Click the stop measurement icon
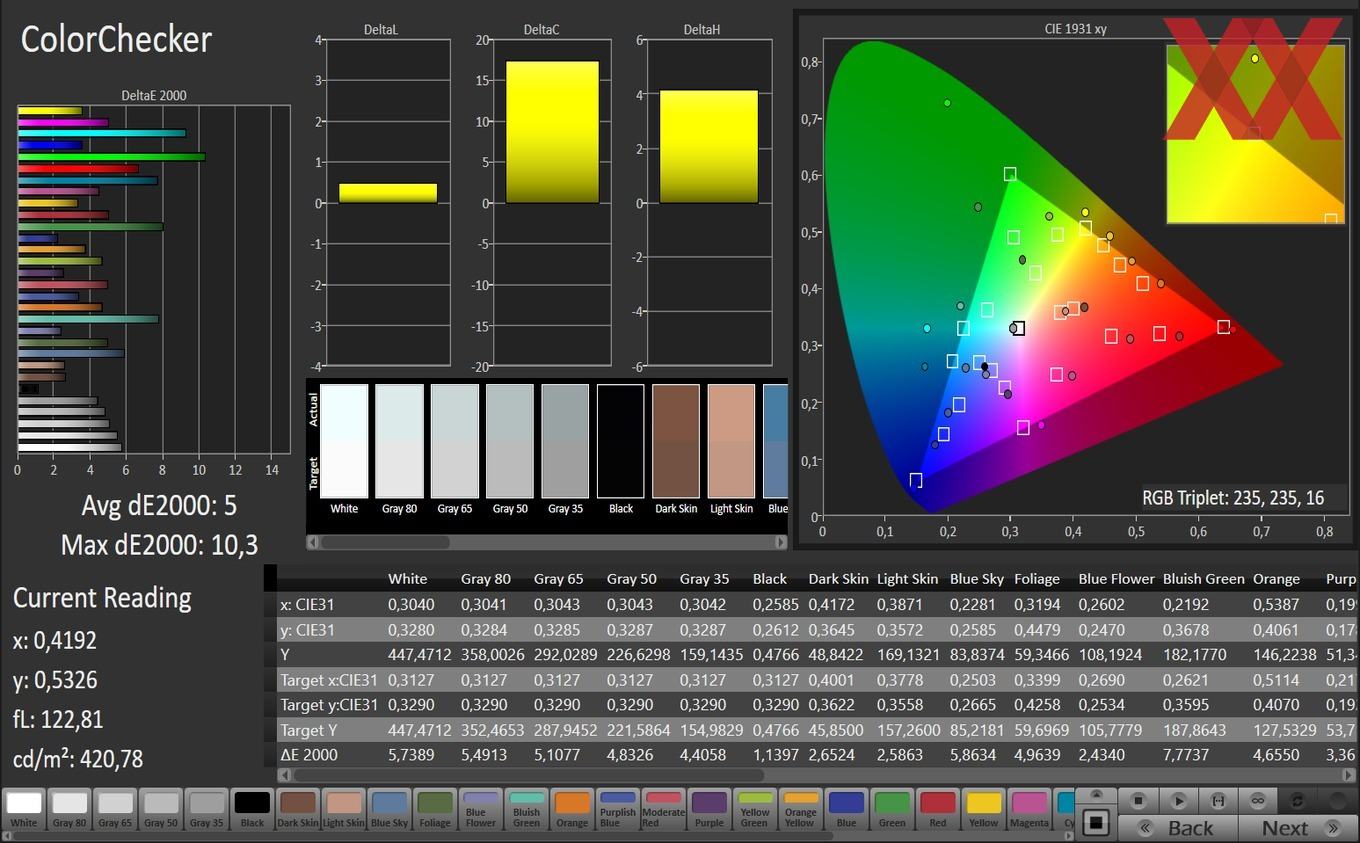 point(1137,801)
